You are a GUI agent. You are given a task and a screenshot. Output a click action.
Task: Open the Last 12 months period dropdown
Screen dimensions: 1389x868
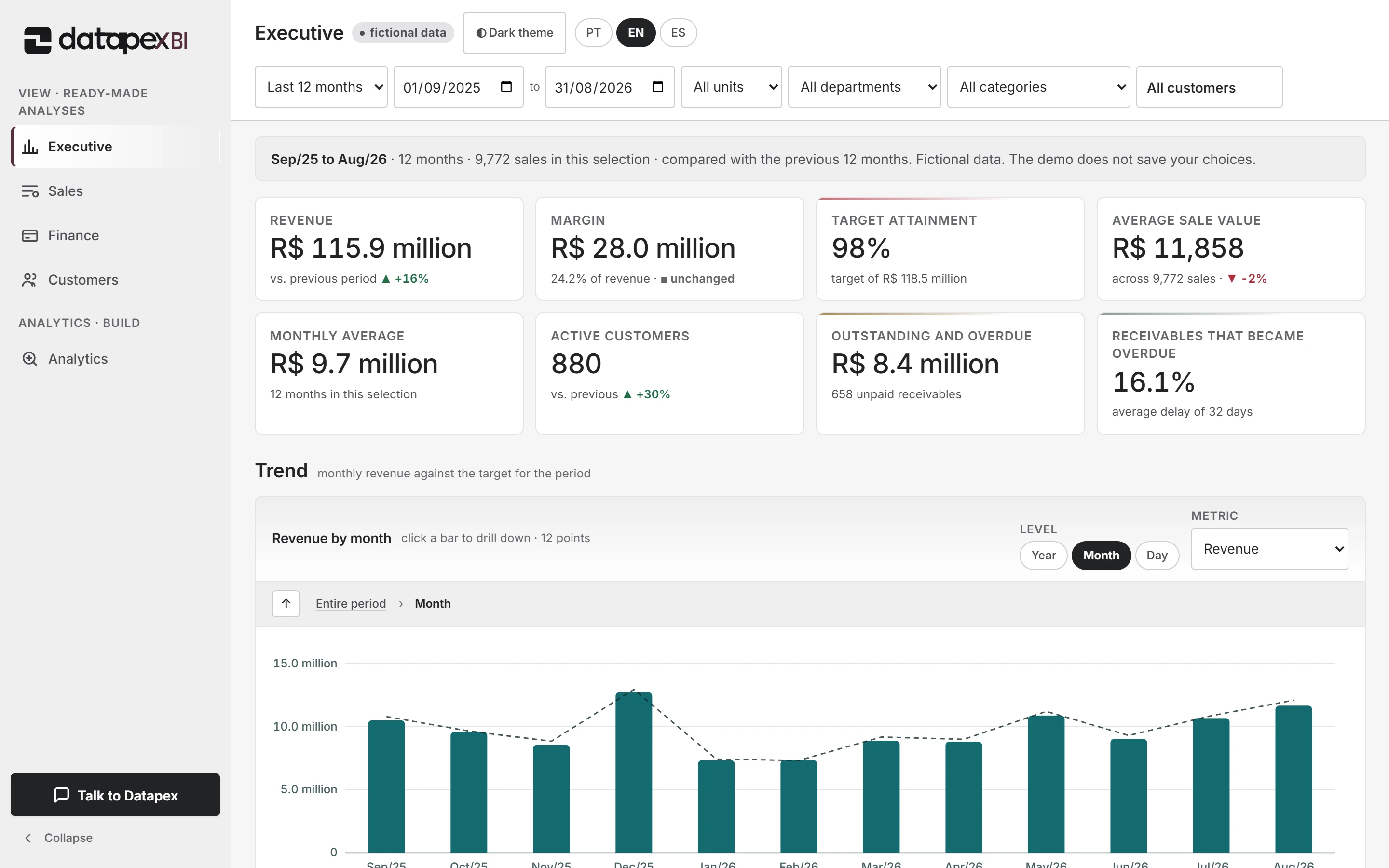coord(321,87)
